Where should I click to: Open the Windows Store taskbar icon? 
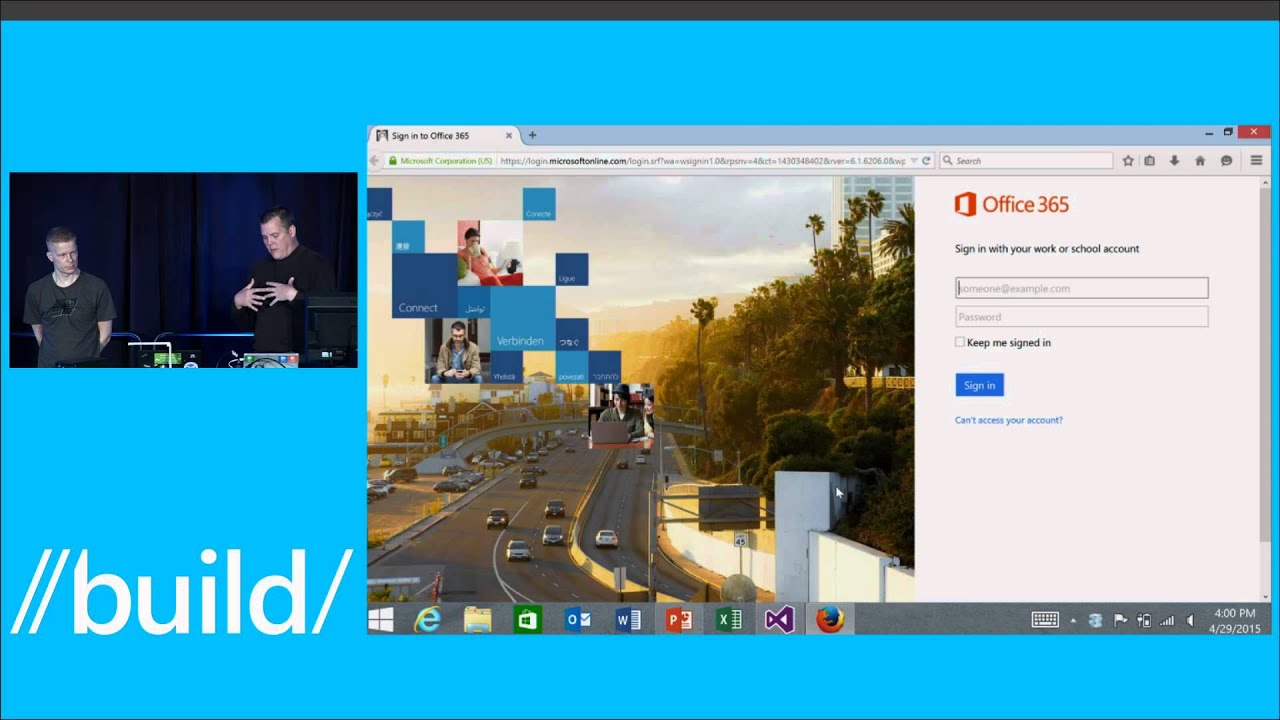[528, 620]
